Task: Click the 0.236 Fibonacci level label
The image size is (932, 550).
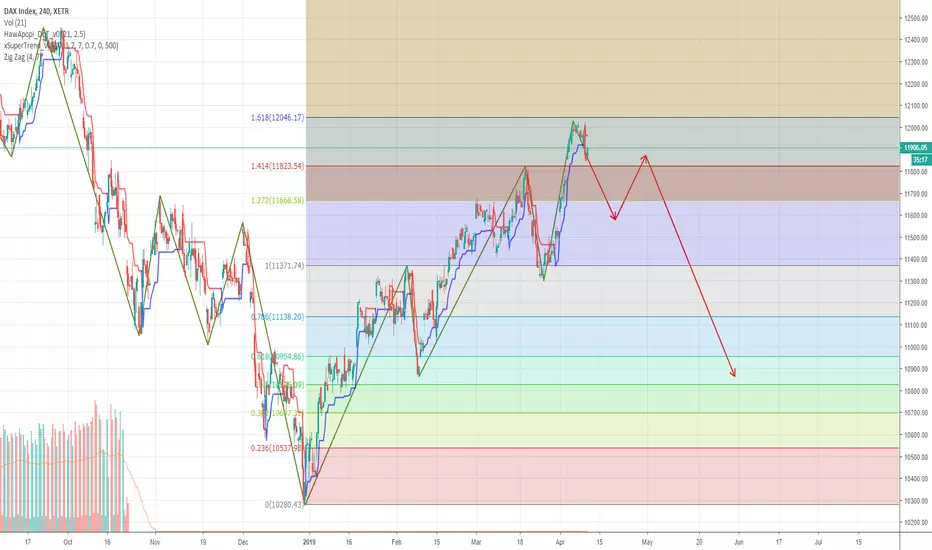Action: (277, 448)
